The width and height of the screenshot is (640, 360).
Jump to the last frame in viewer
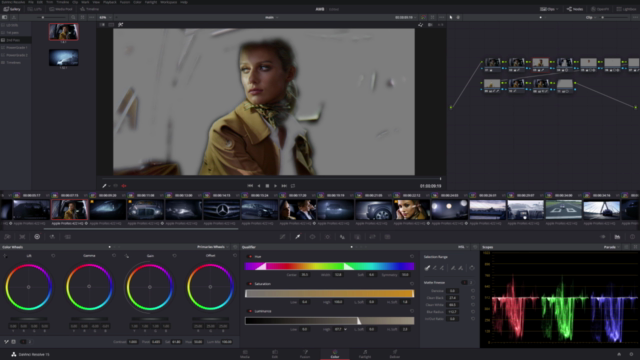284,186
